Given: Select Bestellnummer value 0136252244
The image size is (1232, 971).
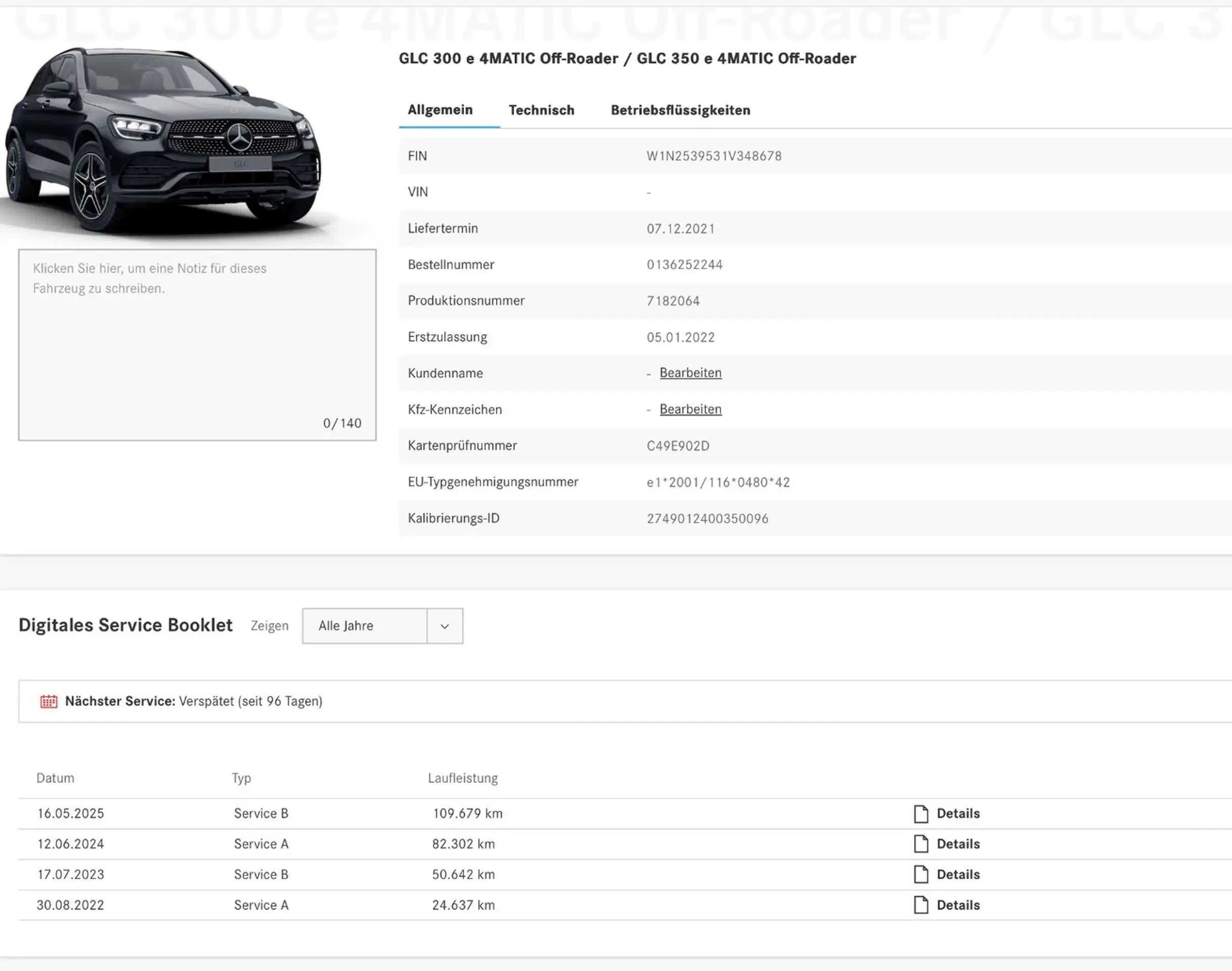Looking at the screenshot, I should (x=684, y=264).
